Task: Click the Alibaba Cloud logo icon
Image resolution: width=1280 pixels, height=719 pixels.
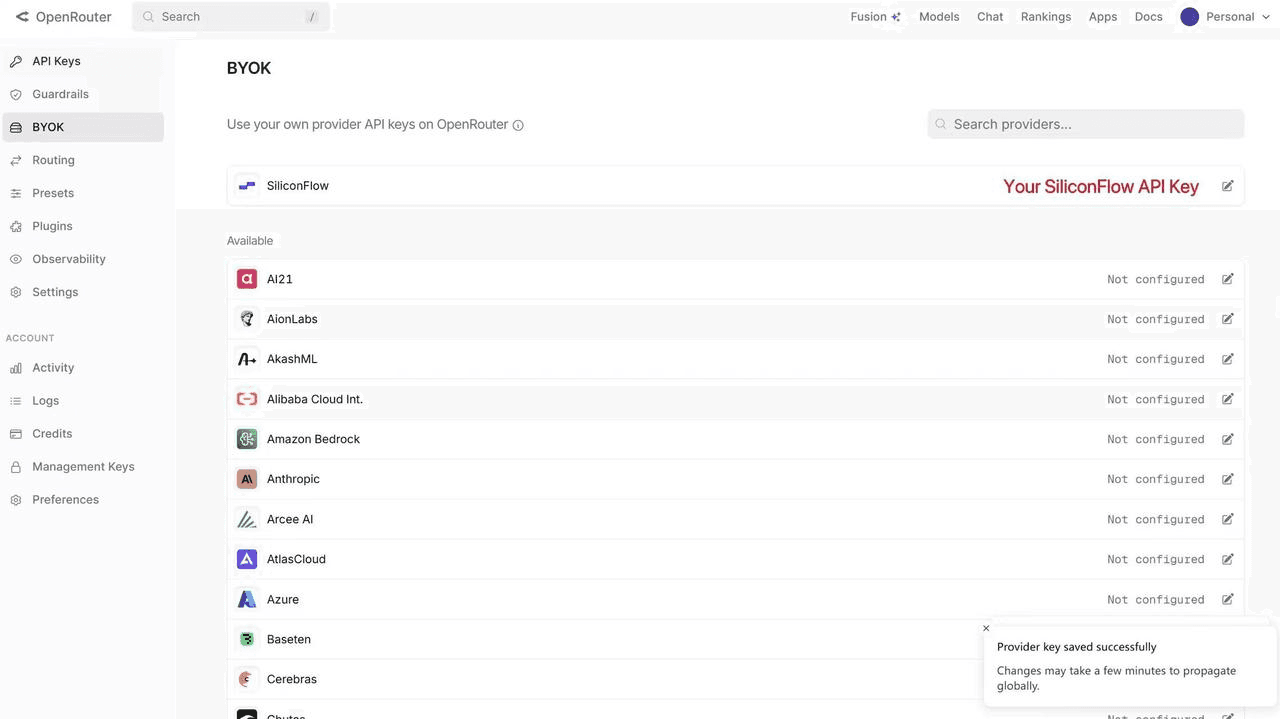Action: click(x=247, y=399)
